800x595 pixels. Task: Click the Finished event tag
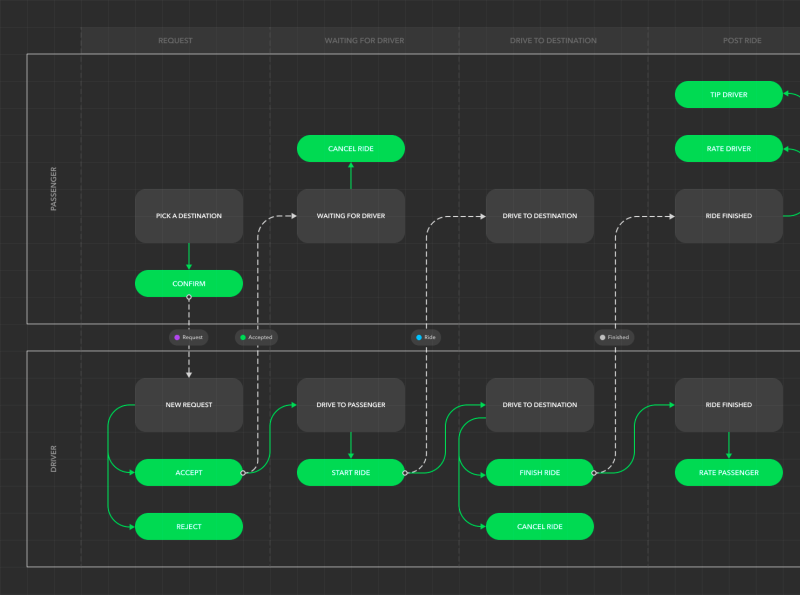click(614, 338)
